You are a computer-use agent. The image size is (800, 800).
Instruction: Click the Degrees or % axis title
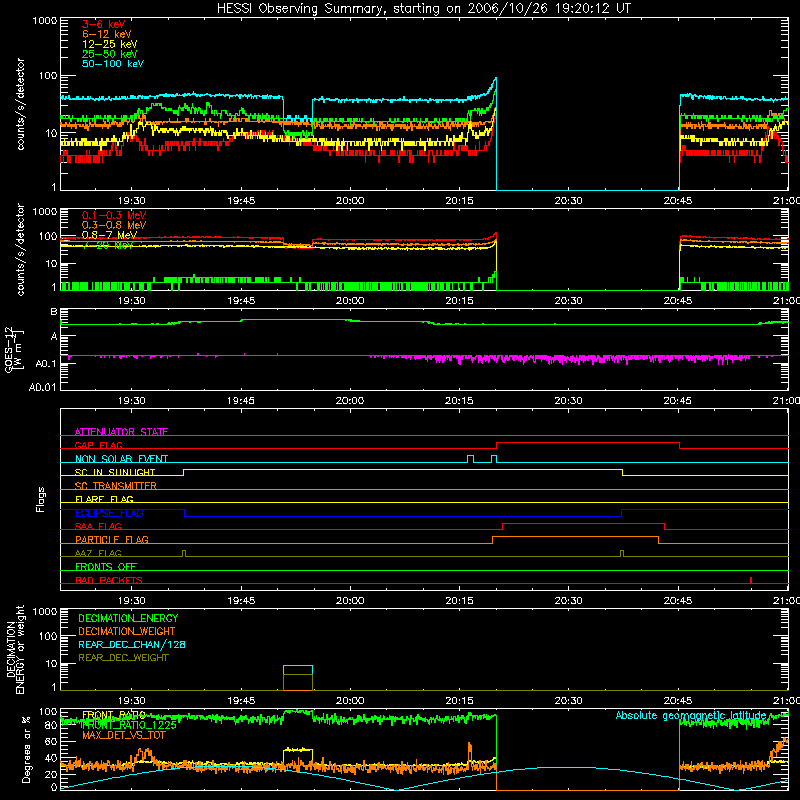26,749
